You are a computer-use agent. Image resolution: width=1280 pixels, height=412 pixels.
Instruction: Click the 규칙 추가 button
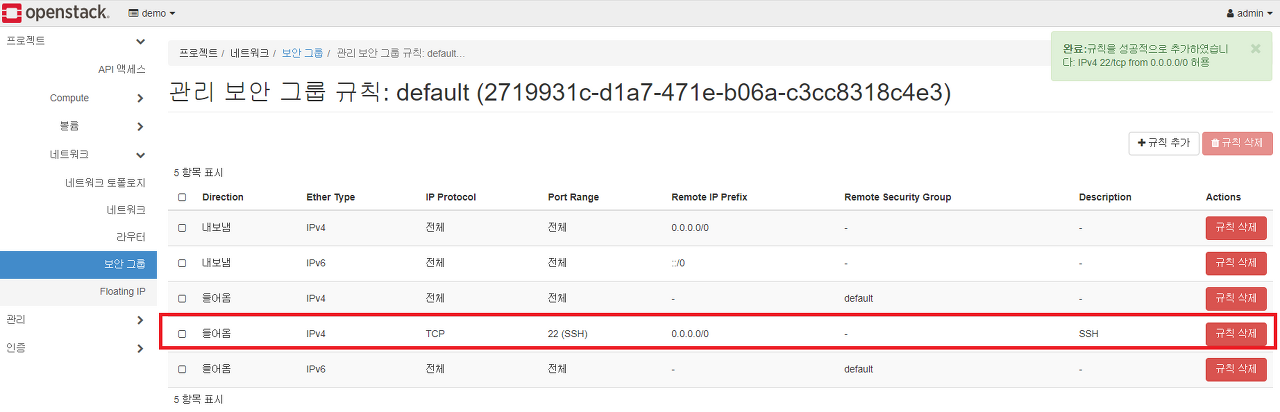(1163, 143)
